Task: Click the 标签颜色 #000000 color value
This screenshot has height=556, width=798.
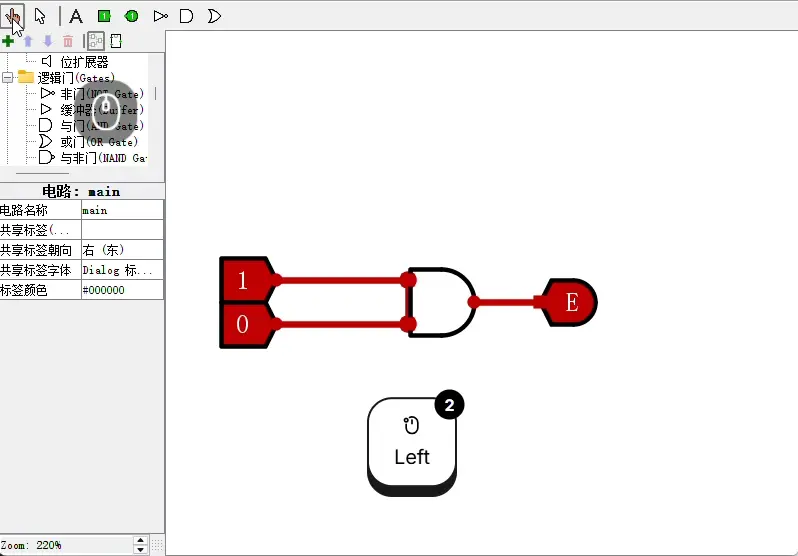Action: tap(121, 290)
